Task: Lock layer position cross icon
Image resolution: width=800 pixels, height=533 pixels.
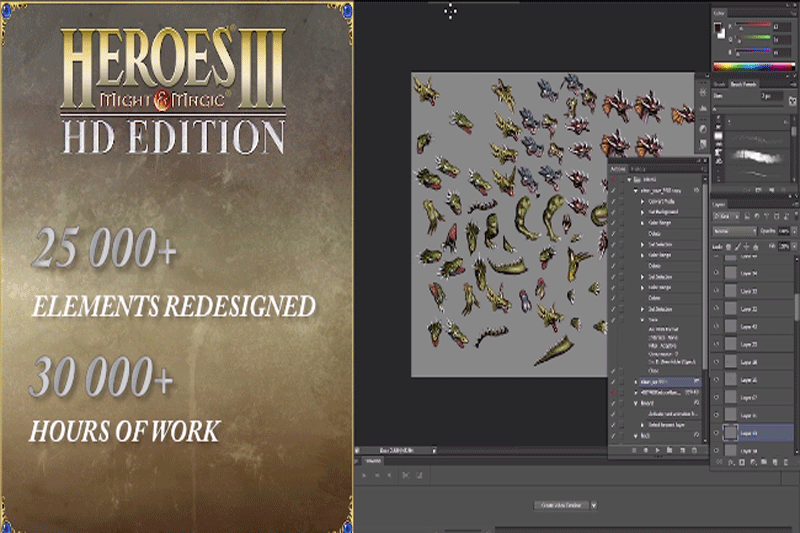Action: [x=746, y=247]
